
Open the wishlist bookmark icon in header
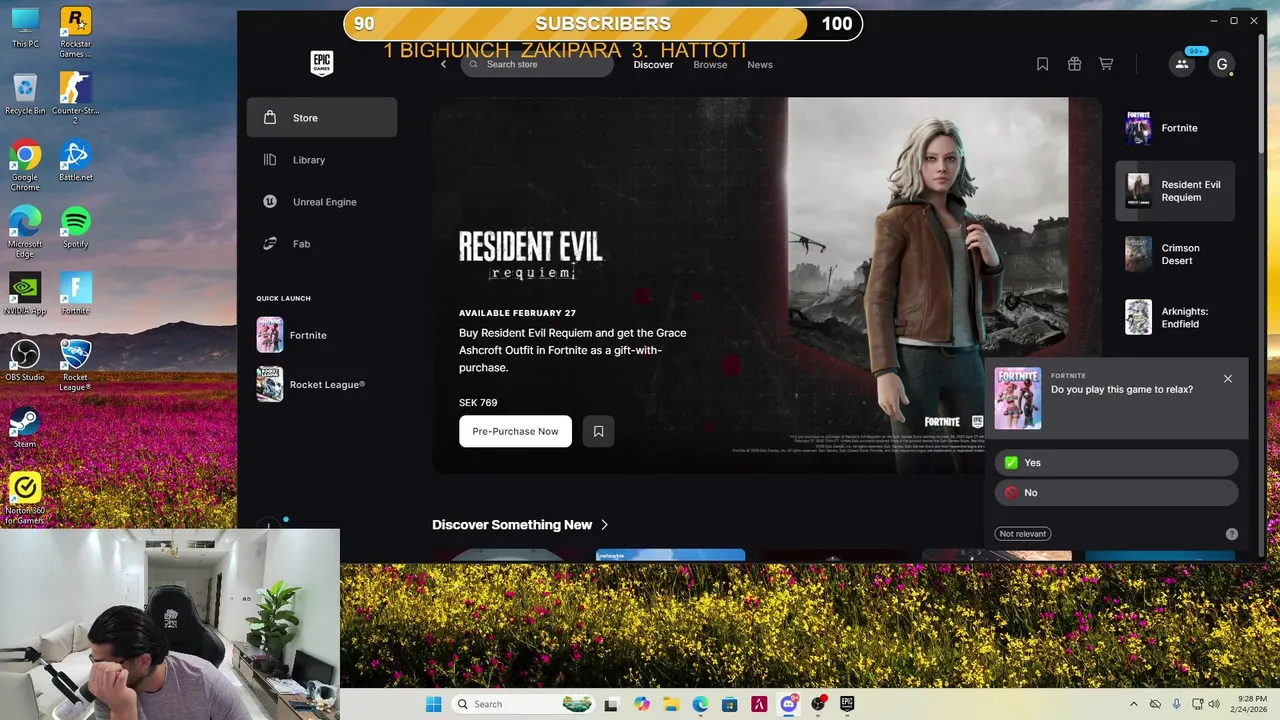1042,64
